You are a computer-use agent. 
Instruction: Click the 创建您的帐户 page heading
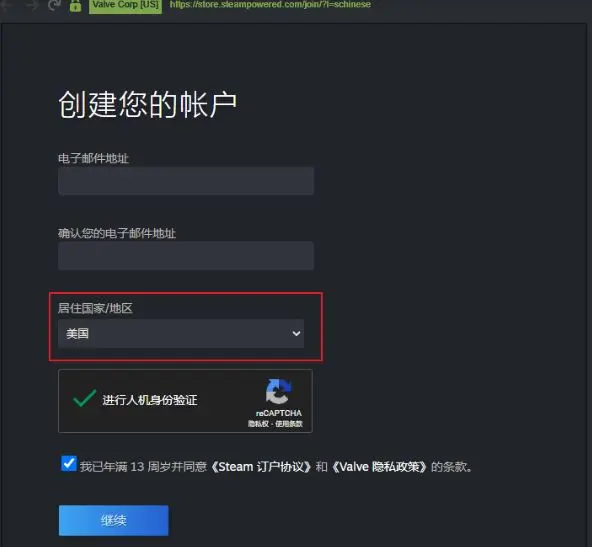tap(148, 105)
